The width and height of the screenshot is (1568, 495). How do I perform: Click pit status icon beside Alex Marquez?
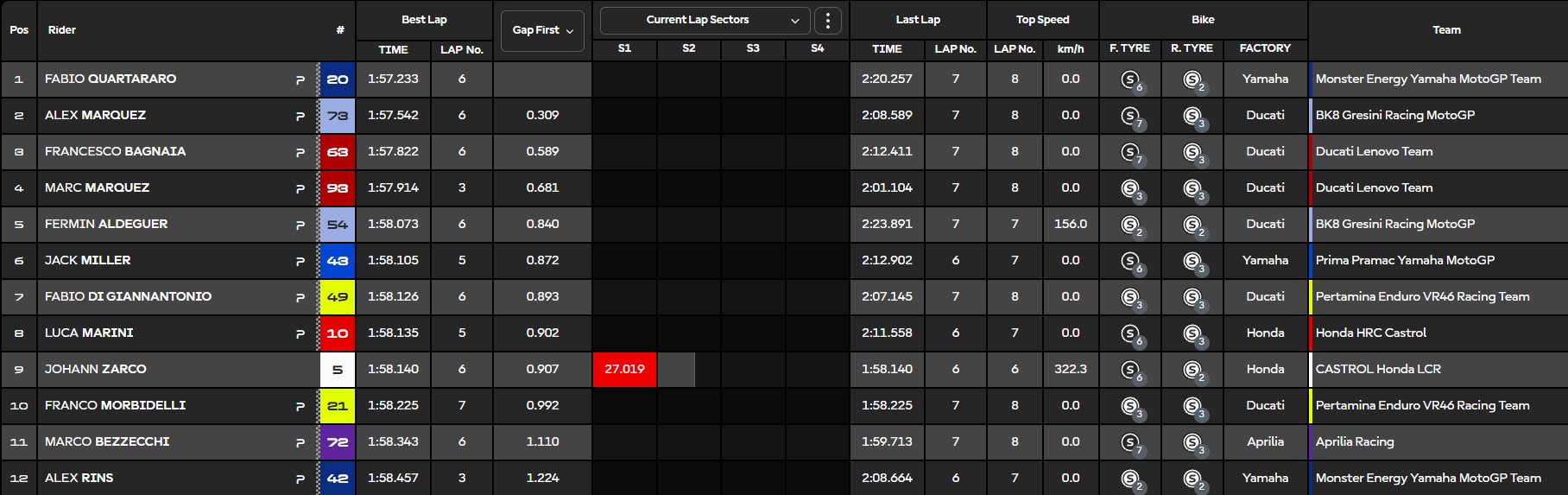tap(300, 116)
